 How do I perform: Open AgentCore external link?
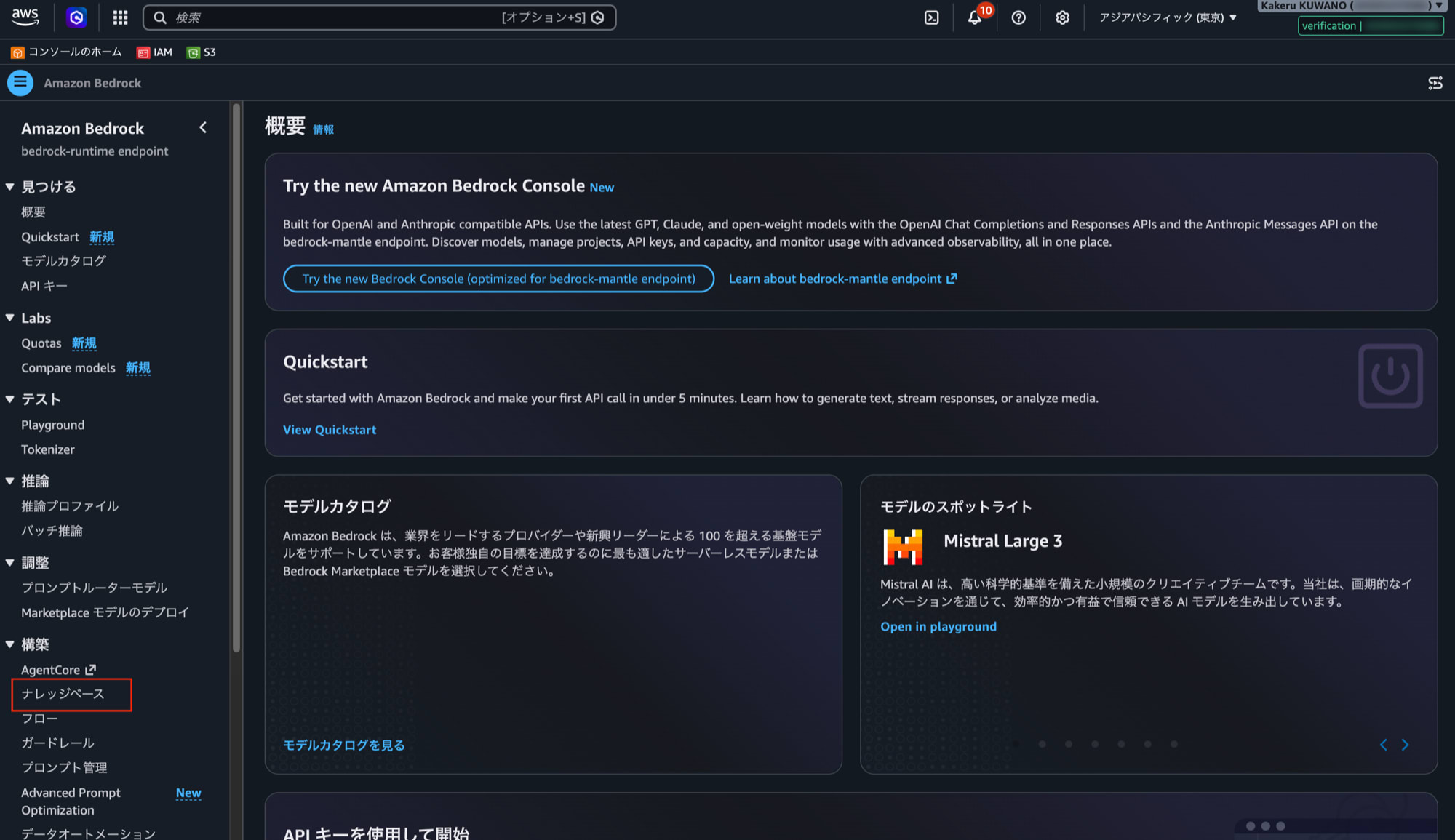[x=58, y=670]
